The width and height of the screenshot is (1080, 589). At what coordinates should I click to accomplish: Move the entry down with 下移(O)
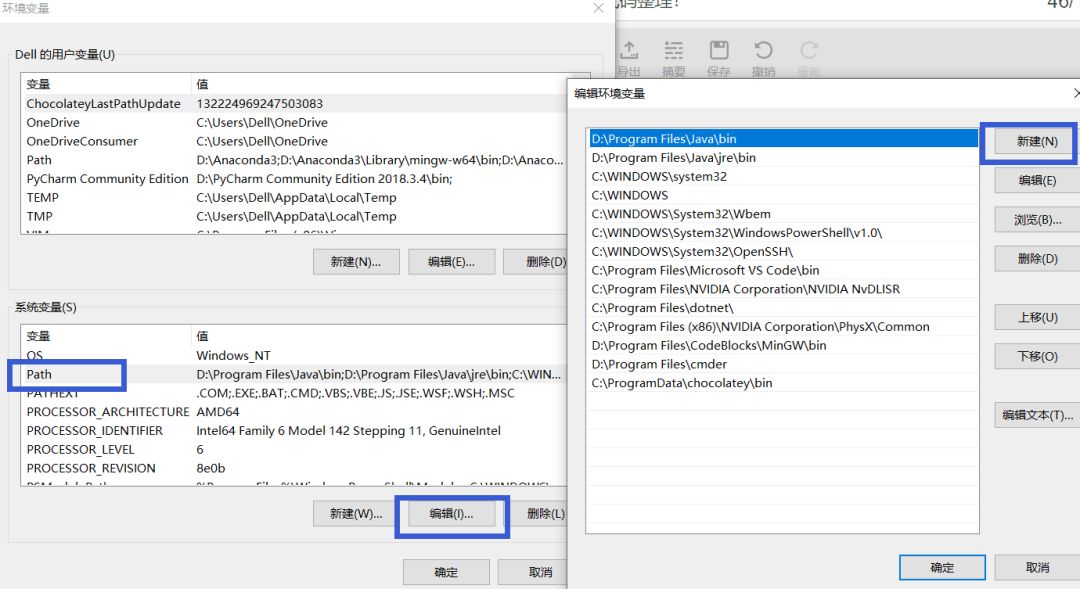[1037, 356]
